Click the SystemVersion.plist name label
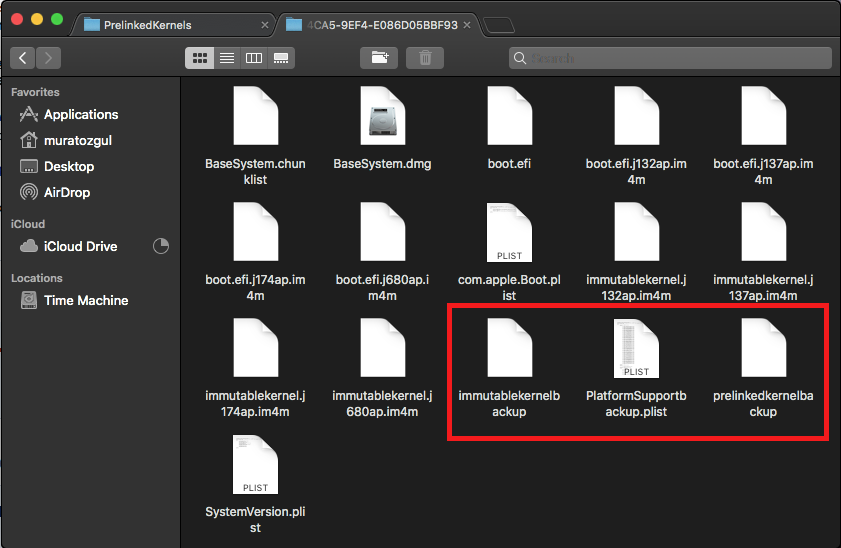The image size is (841, 548). tap(255, 520)
